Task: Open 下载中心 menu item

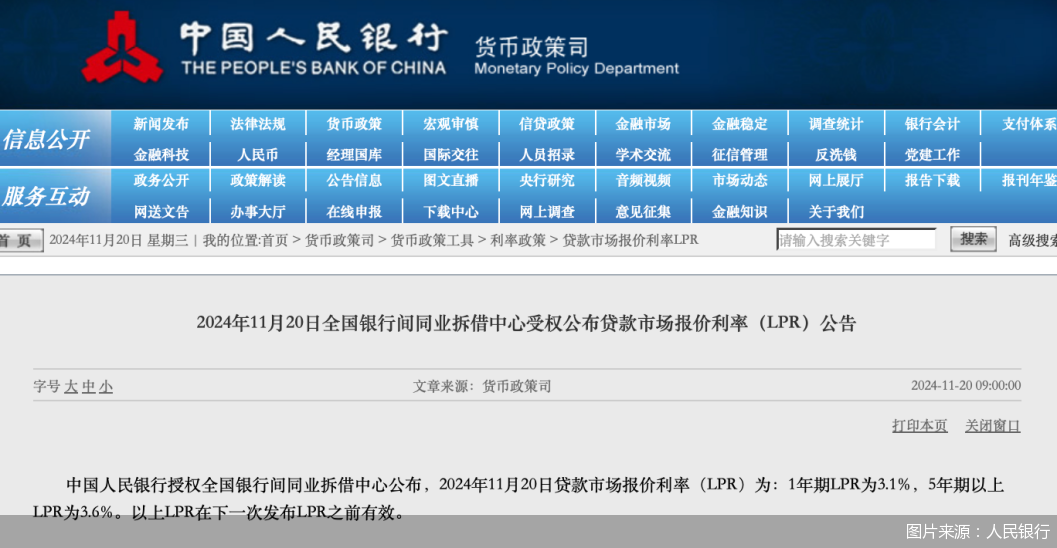Action: click(450, 212)
